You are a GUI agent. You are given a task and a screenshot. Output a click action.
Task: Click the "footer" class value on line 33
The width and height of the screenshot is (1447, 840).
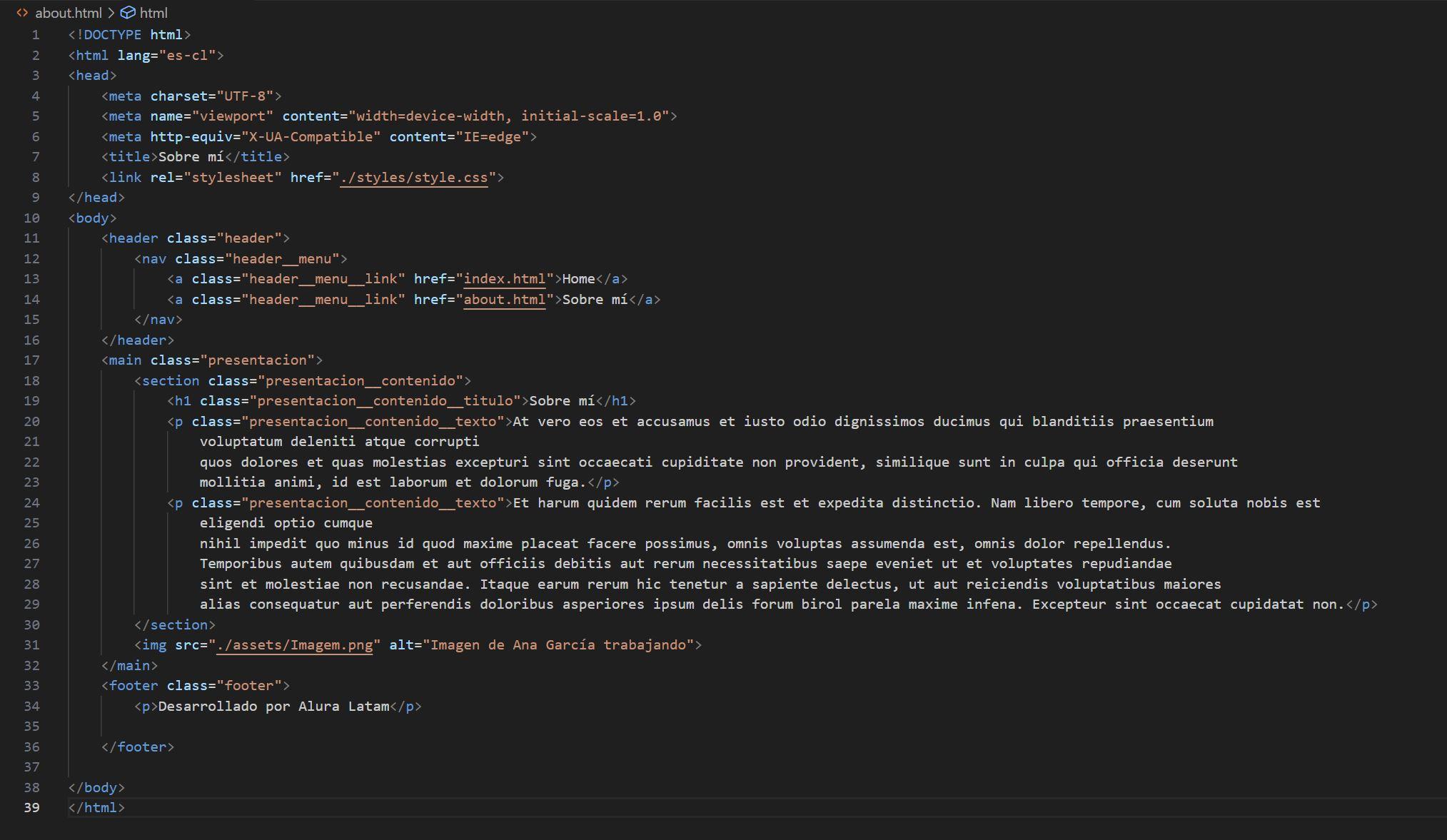click(249, 686)
